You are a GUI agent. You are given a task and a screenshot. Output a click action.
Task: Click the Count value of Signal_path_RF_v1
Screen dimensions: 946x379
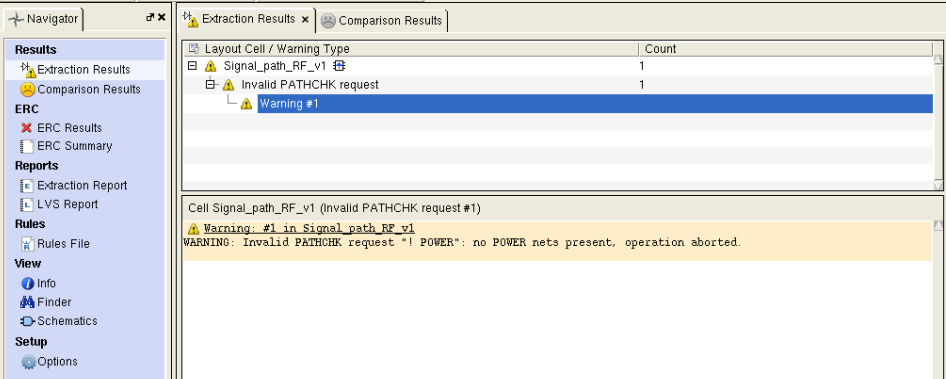point(642,66)
